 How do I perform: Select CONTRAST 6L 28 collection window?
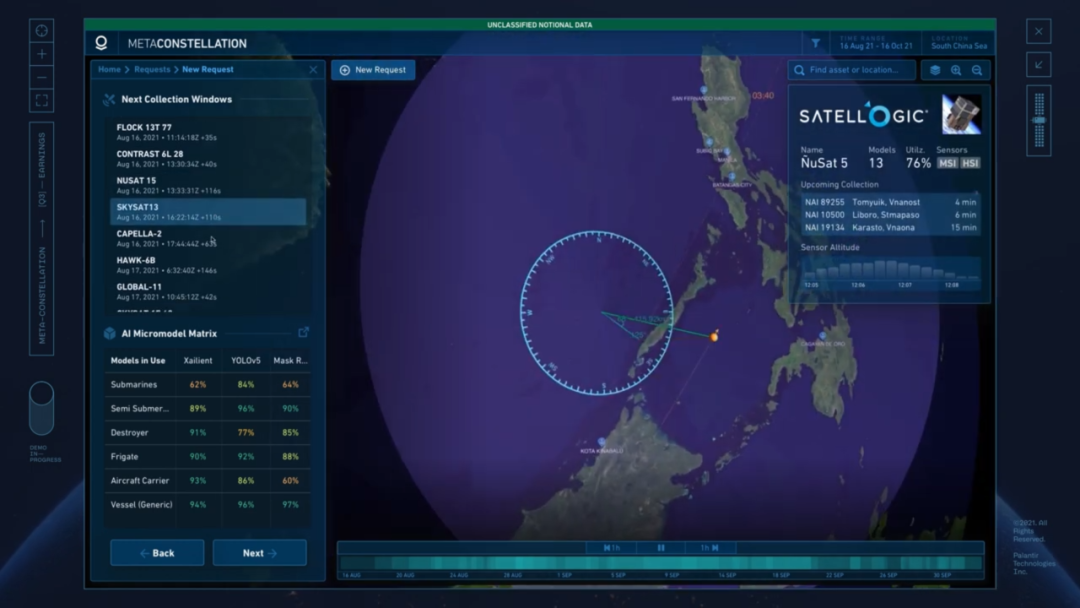pyautogui.click(x=208, y=158)
